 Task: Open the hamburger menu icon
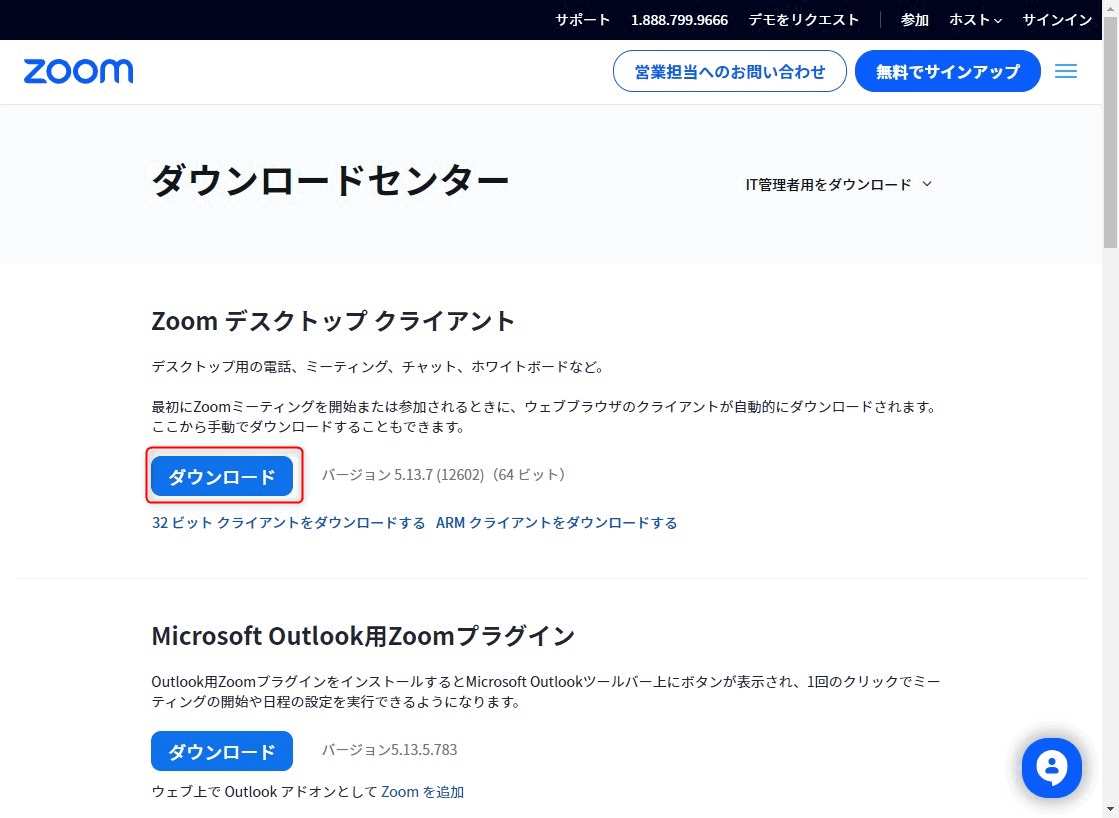pos(1065,71)
